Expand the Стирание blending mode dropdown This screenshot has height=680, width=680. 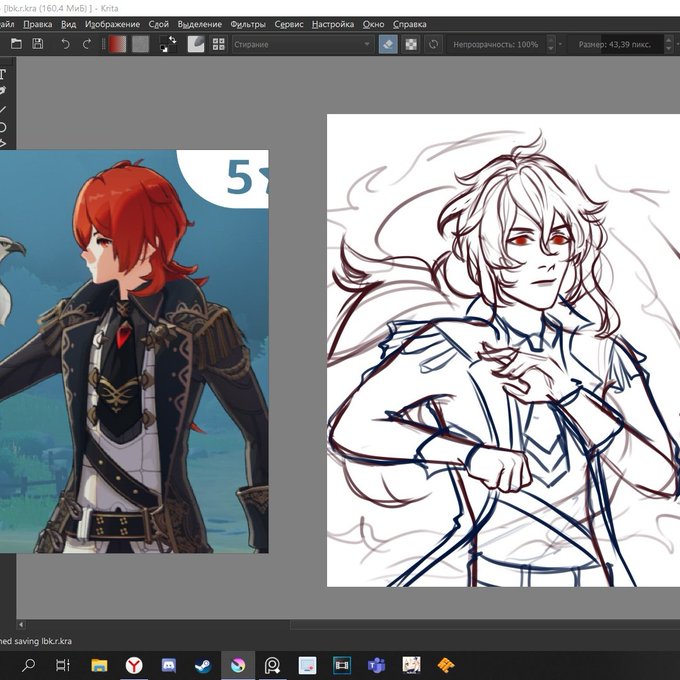(x=302, y=44)
